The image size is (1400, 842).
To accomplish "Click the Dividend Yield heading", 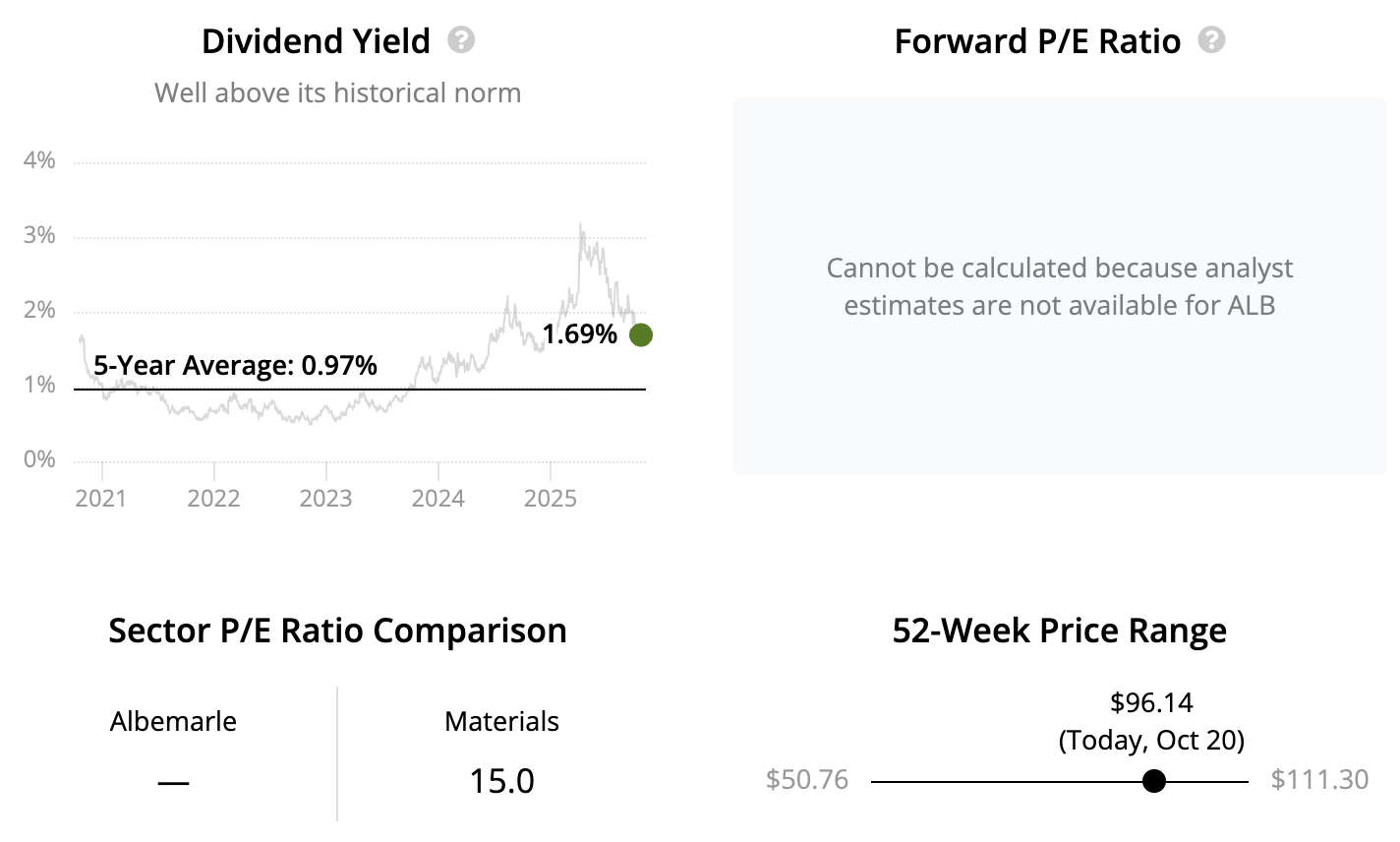I will tap(316, 41).
